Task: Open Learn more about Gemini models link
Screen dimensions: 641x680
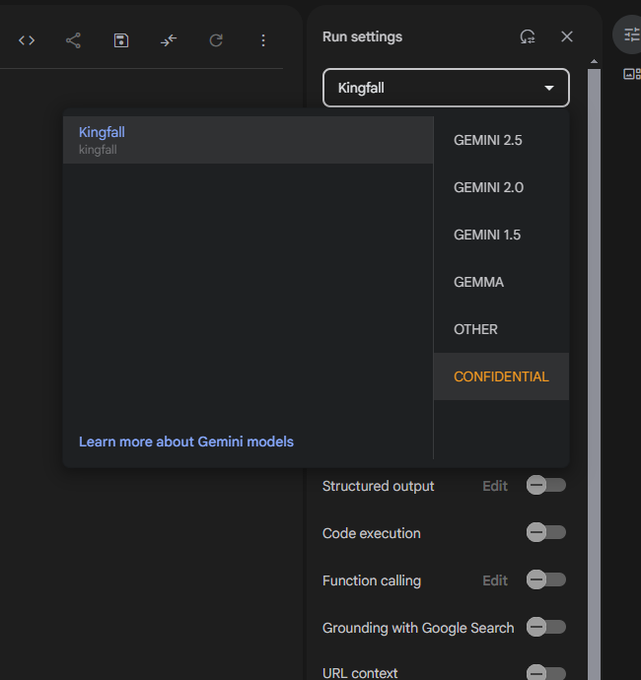Action: click(186, 441)
